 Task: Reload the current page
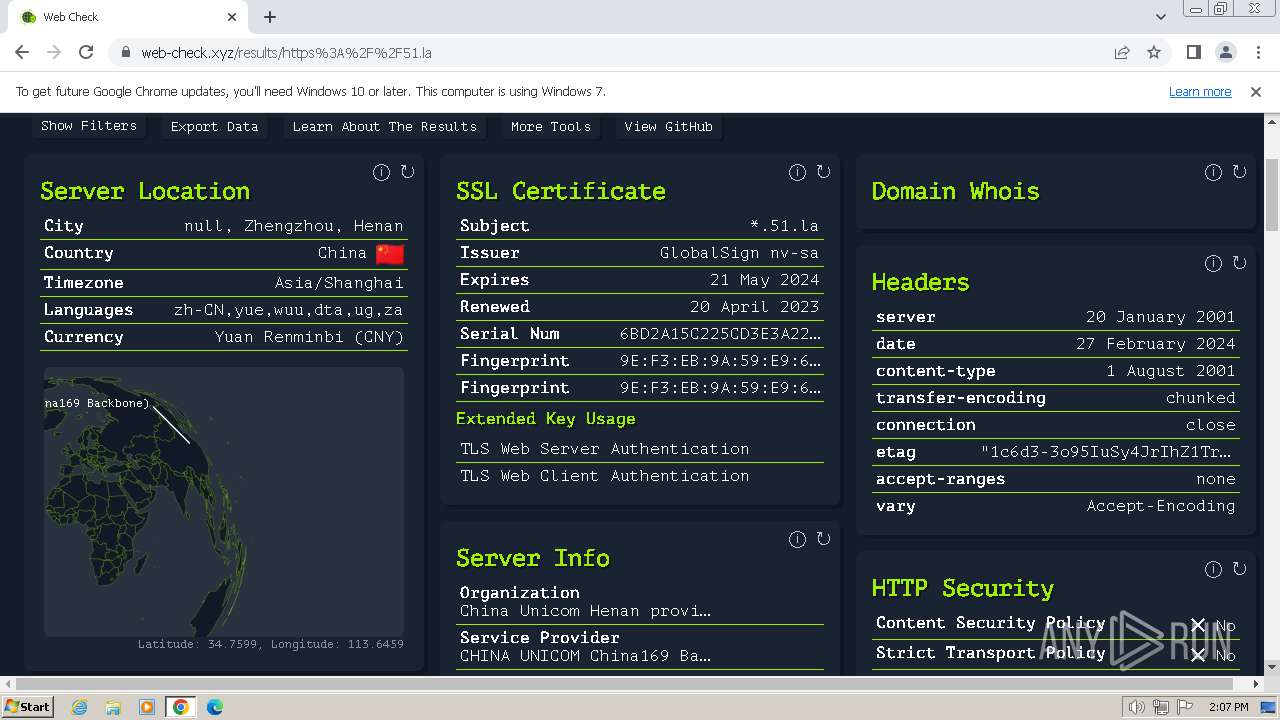coord(86,52)
